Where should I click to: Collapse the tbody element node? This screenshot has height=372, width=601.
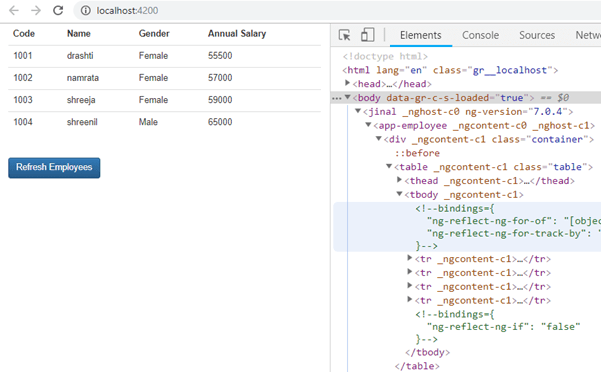pos(399,194)
